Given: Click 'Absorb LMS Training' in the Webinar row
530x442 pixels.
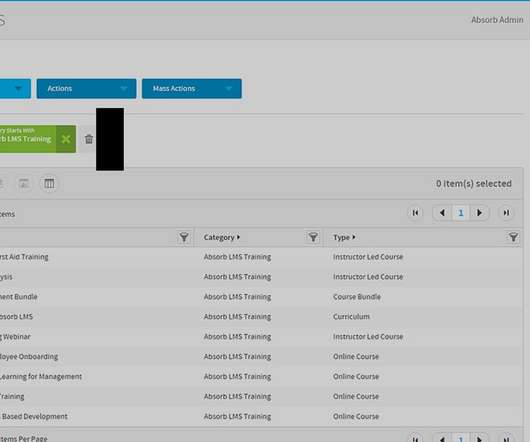Looking at the screenshot, I should click(x=237, y=337).
